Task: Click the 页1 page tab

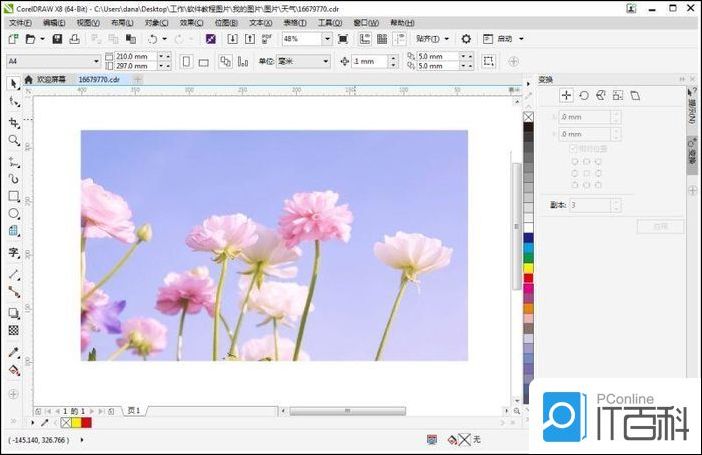Action: pos(134,411)
